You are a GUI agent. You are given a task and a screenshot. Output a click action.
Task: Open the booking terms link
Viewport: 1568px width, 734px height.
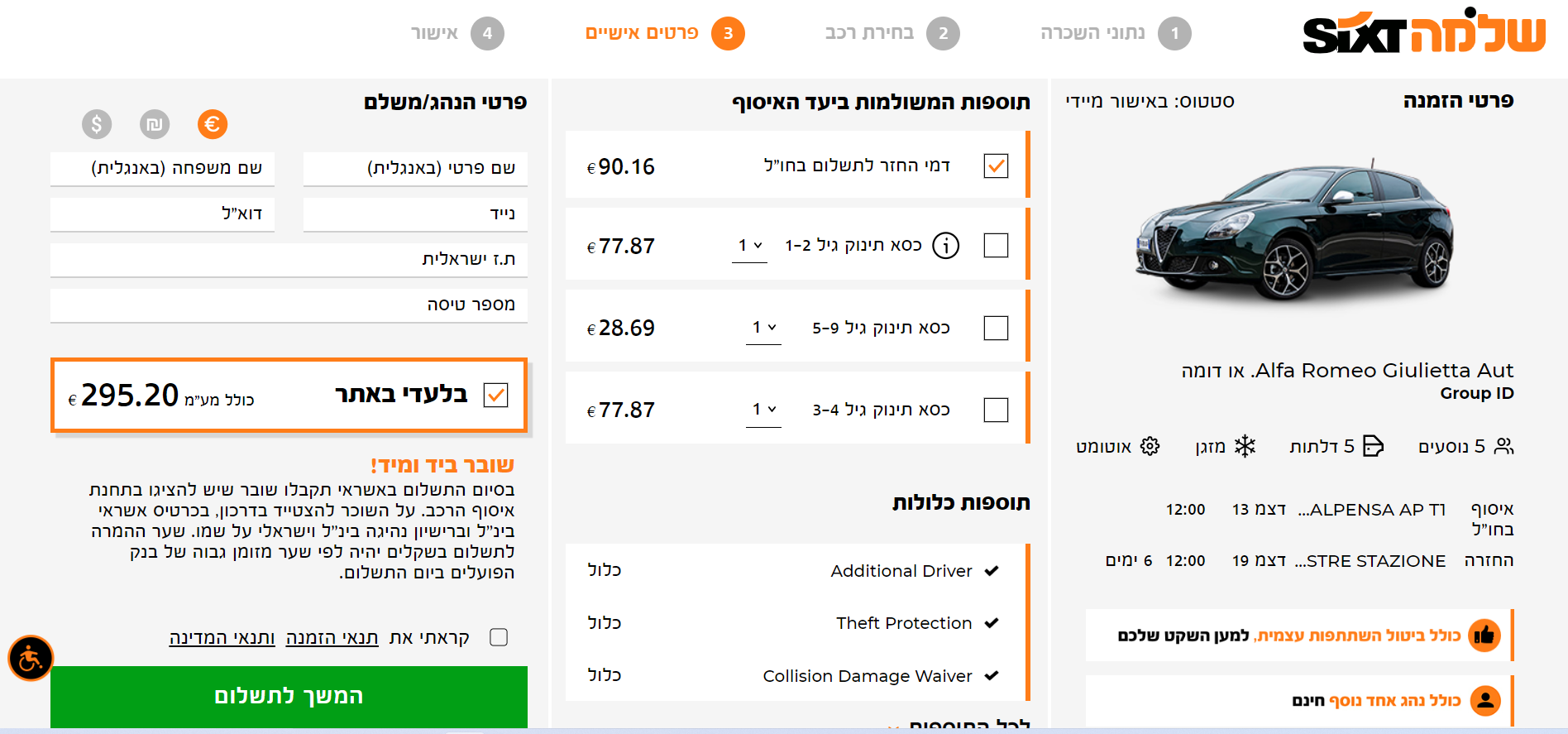pyautogui.click(x=332, y=638)
